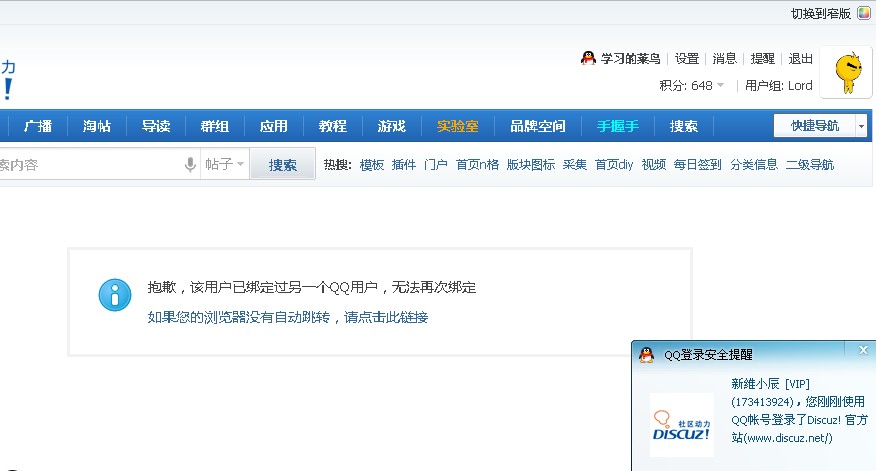876x471 pixels.
Task: Select hot search term 模板
Action: point(372,165)
